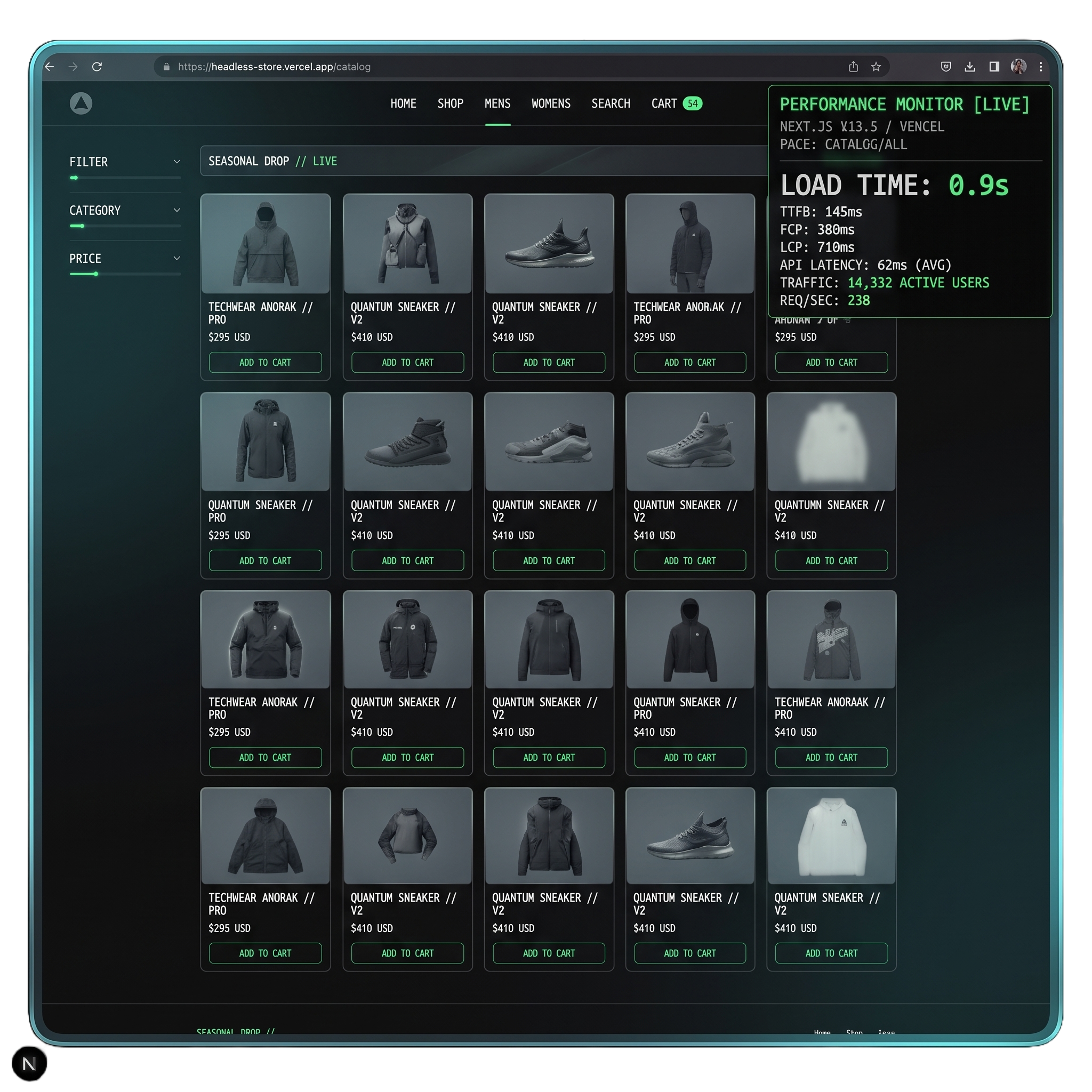Screen dimensions: 1092x1092
Task: Click the Next.js N badge
Action: [x=29, y=1063]
